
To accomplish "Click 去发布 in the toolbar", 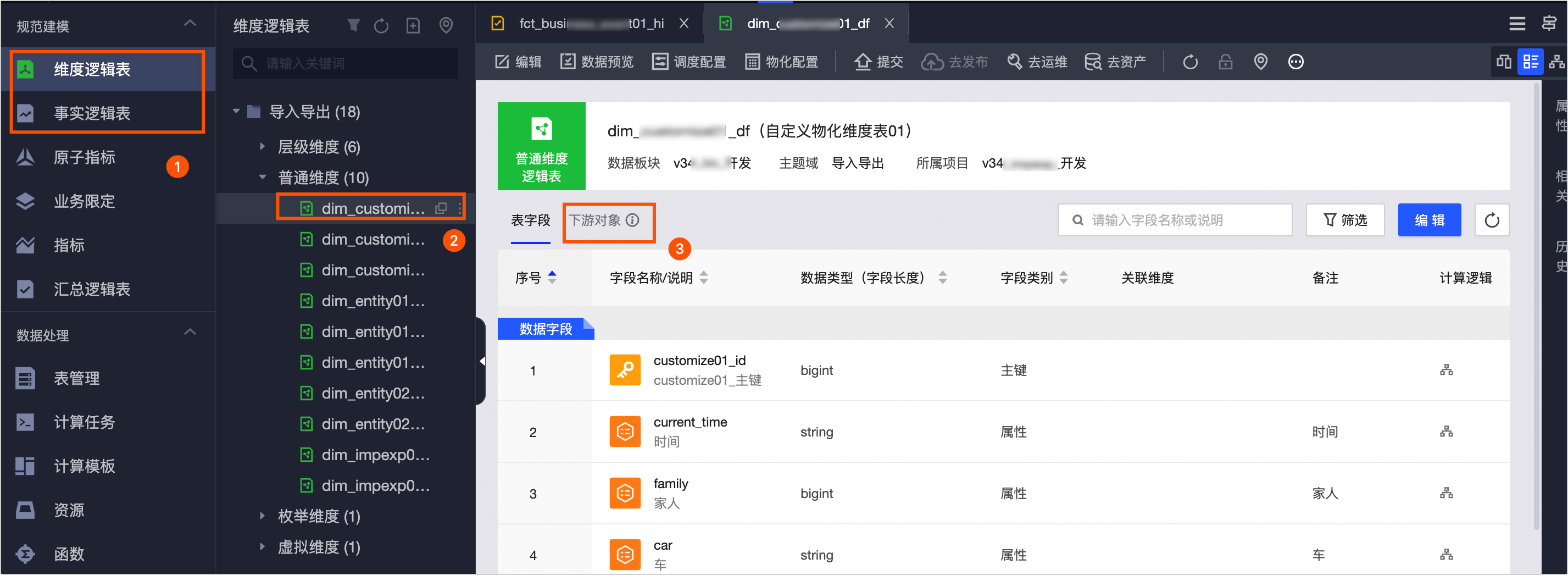I will coord(954,62).
